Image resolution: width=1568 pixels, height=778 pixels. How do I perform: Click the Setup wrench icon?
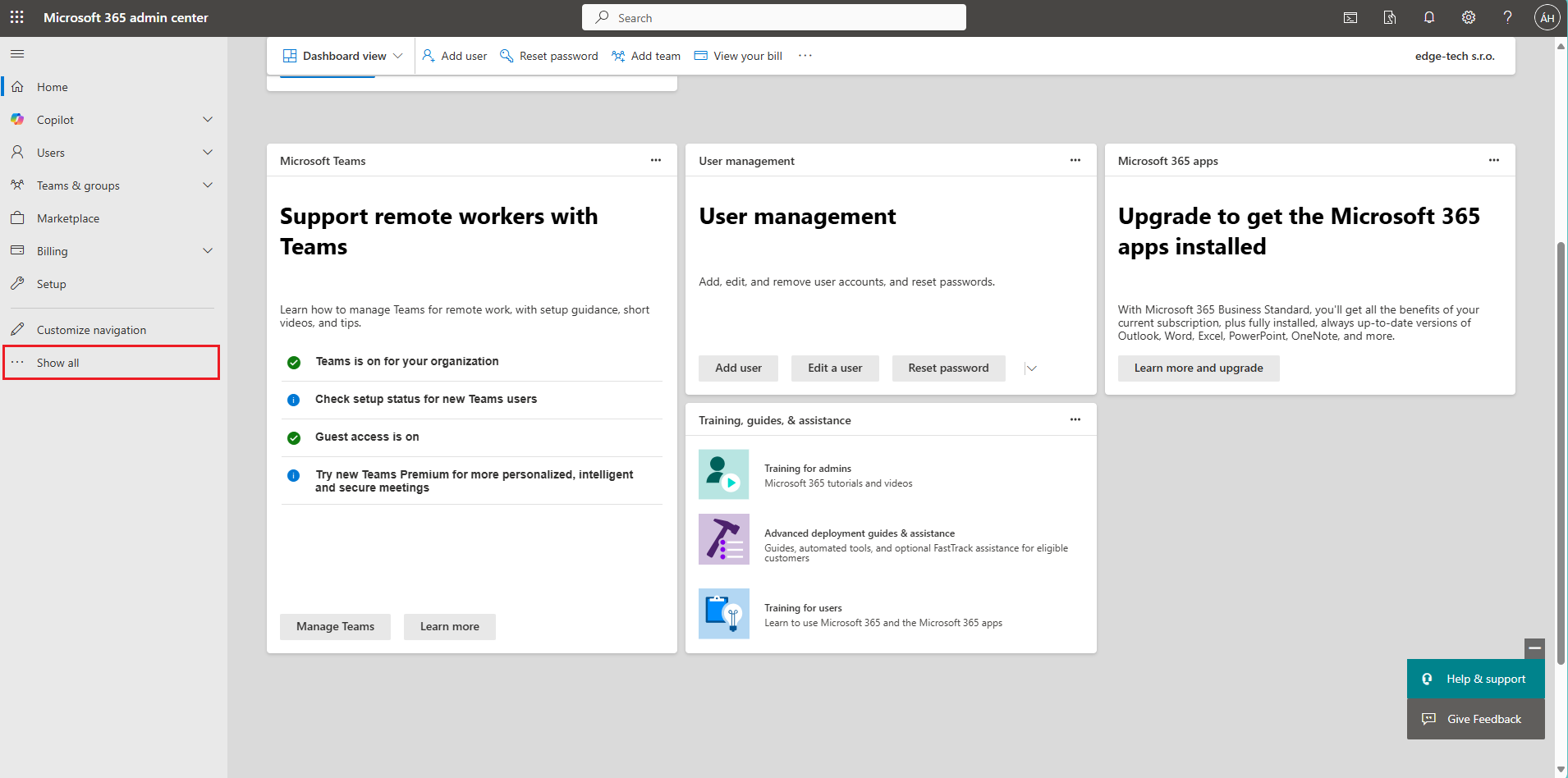pyautogui.click(x=17, y=283)
